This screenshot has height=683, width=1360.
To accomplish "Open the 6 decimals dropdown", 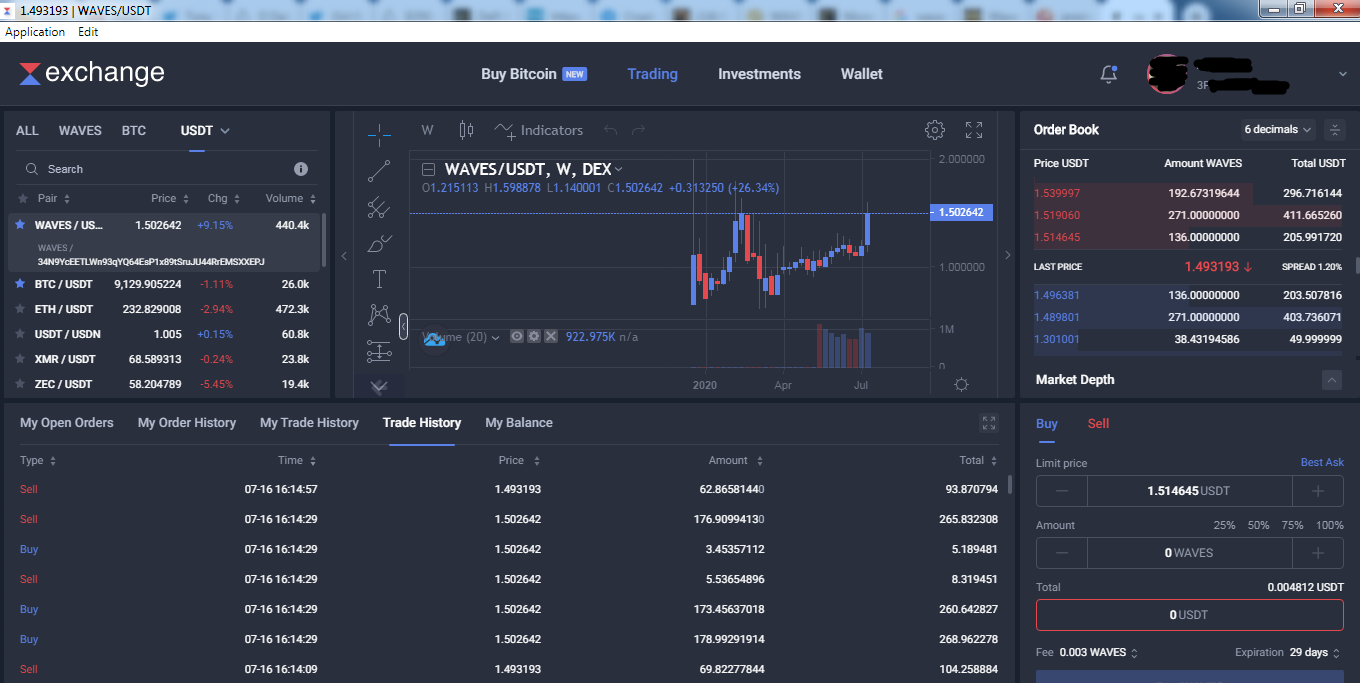I will tap(1278, 129).
